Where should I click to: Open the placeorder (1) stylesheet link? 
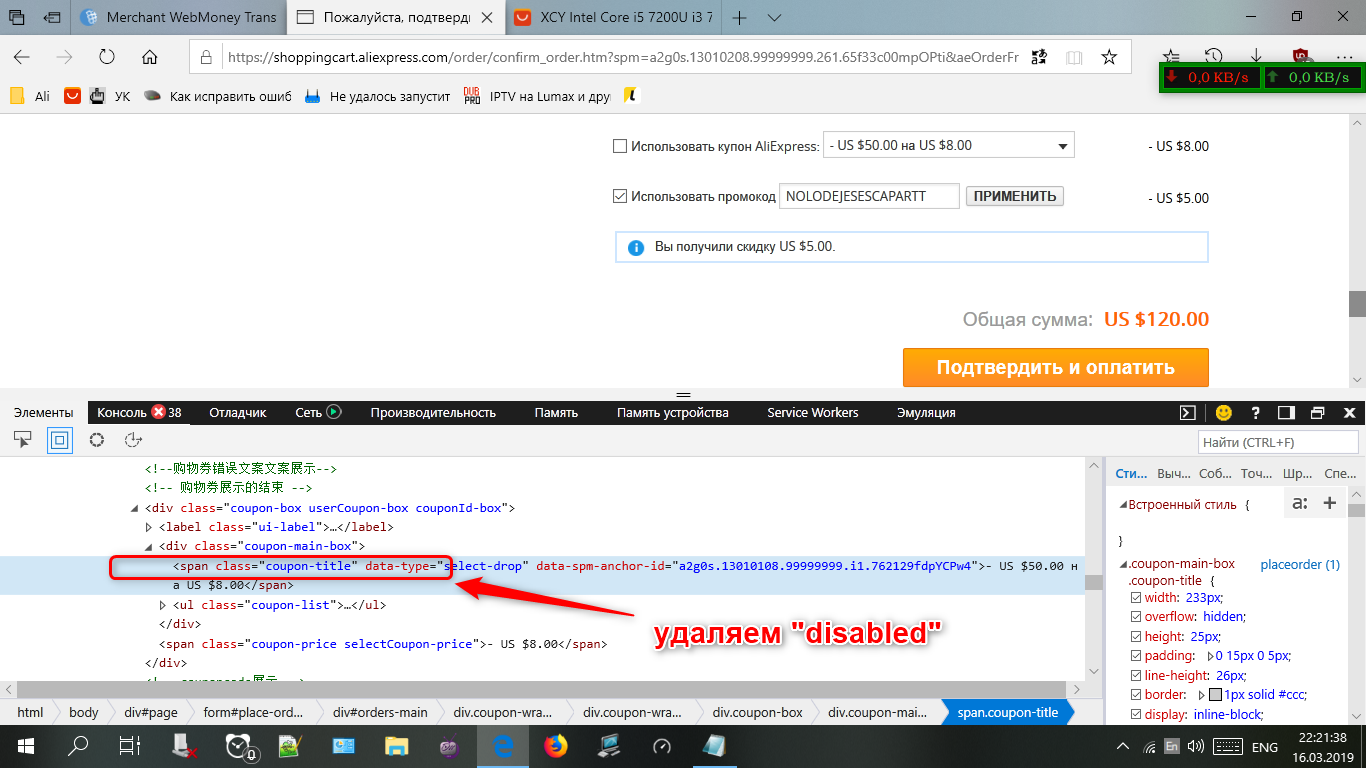tap(1300, 564)
